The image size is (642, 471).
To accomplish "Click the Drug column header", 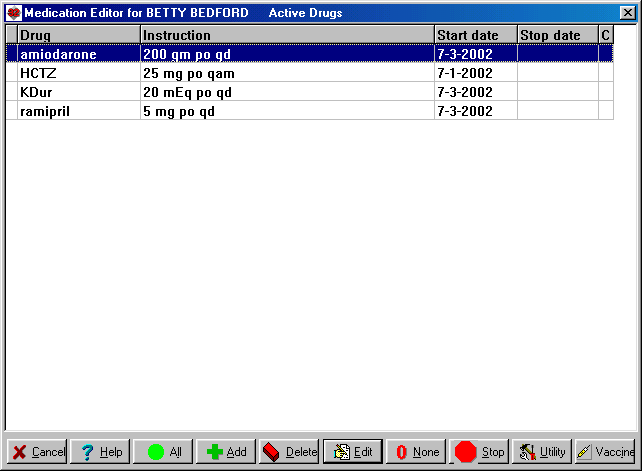I will pos(79,35).
